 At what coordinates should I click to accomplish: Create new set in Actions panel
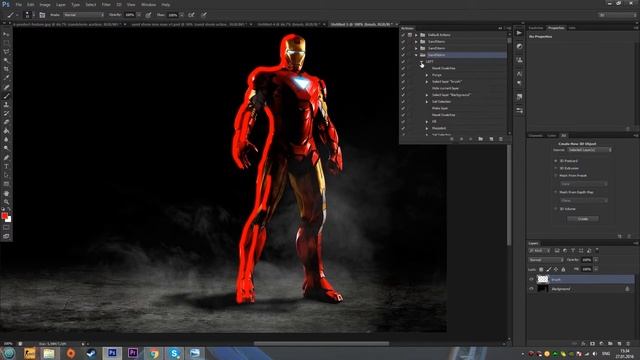[x=481, y=139]
